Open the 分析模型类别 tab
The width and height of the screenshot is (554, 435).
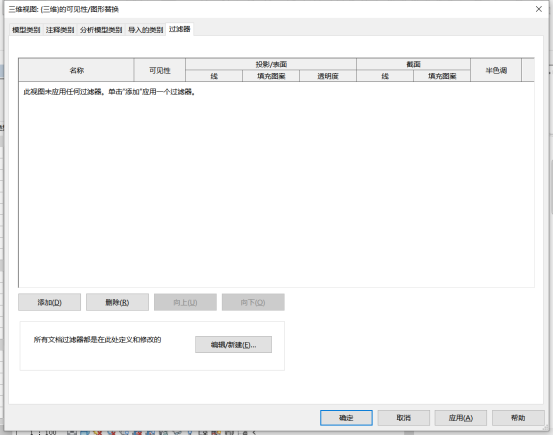[101, 30]
